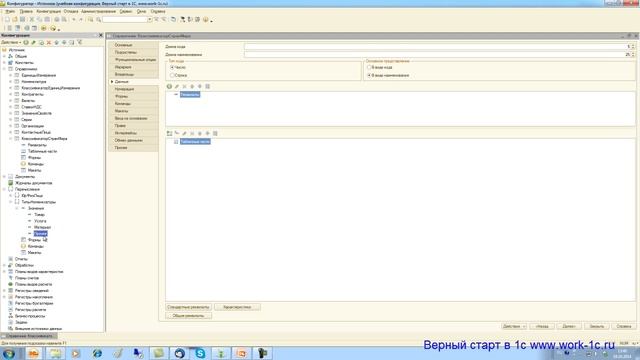Click the edit pencil icon above Реквизиты list
The image size is (640, 360).
pos(177,87)
